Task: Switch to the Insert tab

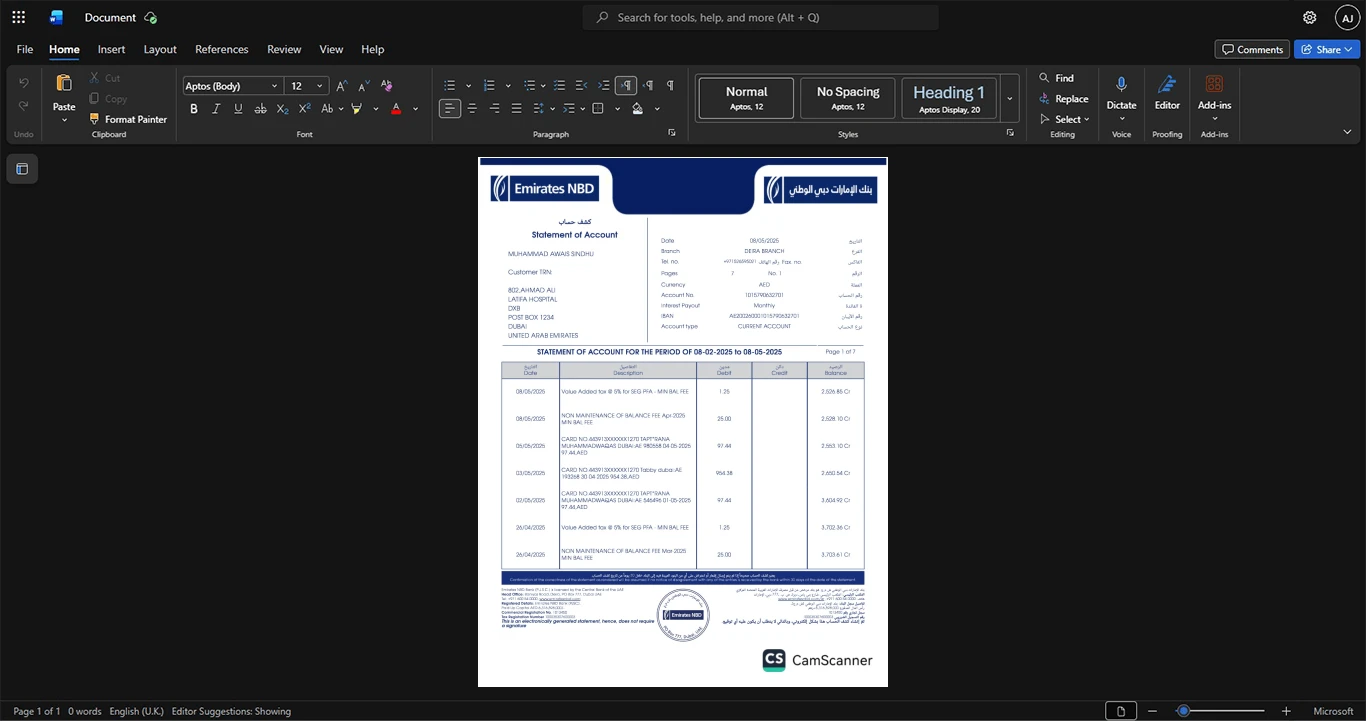Action: point(111,49)
